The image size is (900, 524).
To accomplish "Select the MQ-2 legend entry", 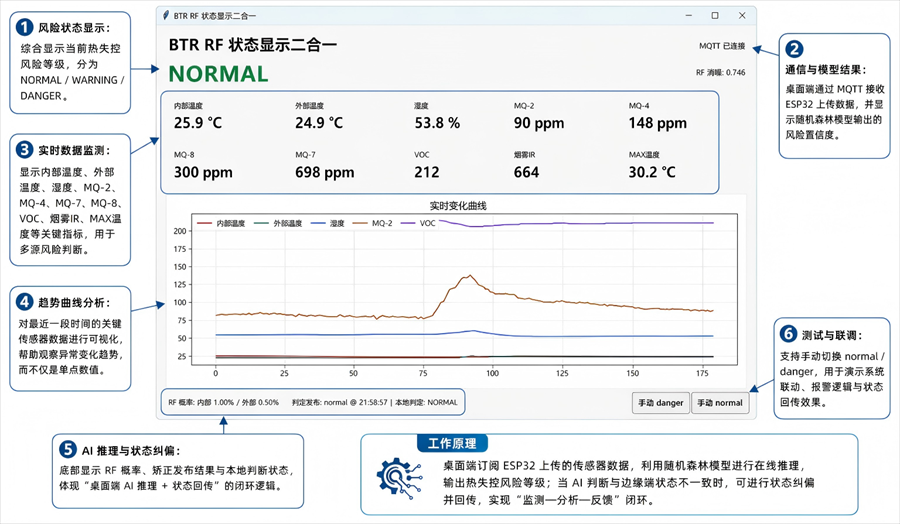I will [373, 223].
